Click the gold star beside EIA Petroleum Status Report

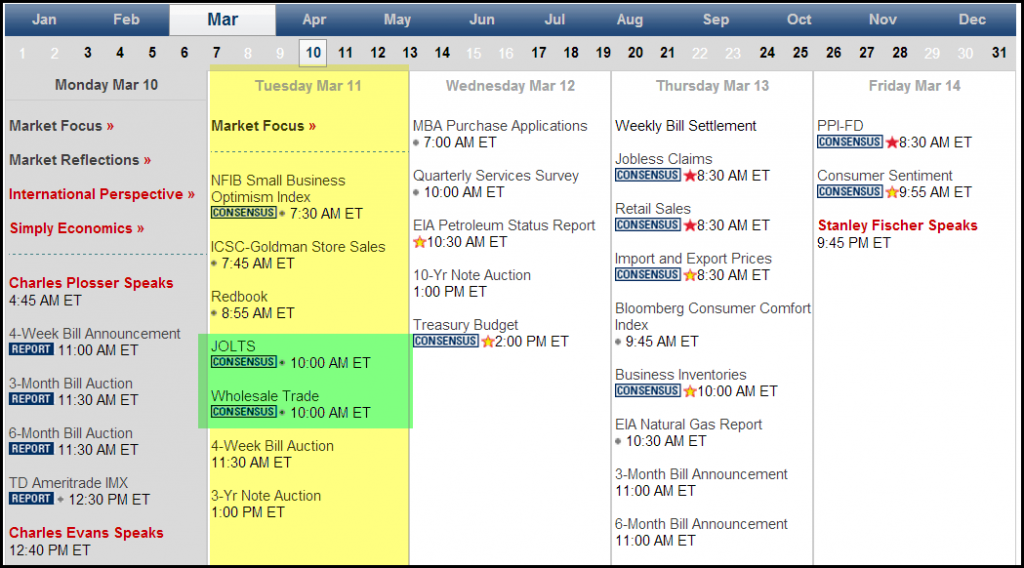(419, 242)
